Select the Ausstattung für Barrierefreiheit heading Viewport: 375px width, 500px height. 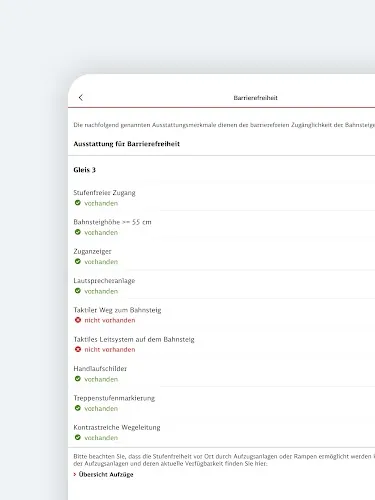click(x=127, y=144)
